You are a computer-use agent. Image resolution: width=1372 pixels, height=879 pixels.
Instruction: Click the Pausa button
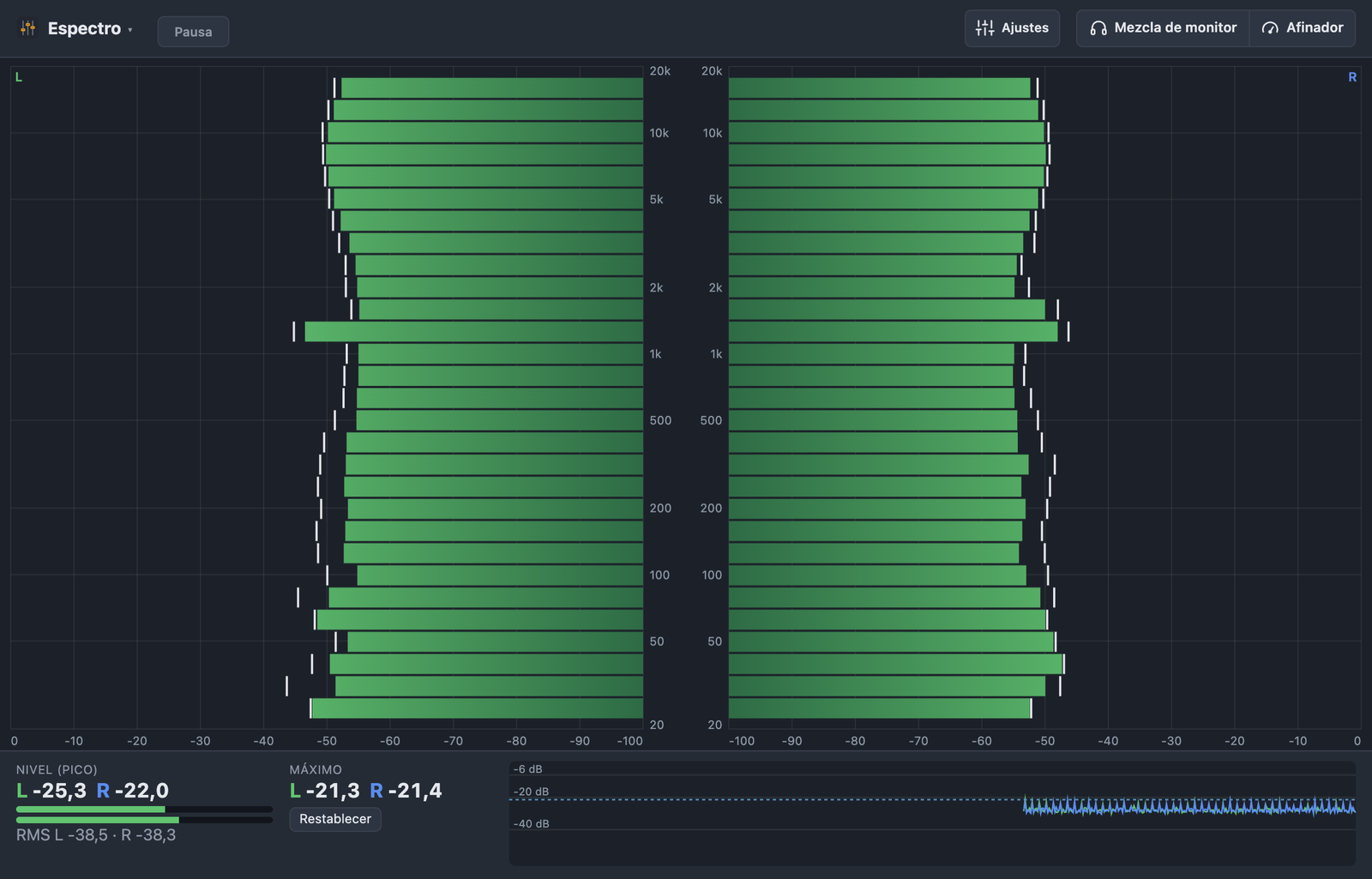click(193, 32)
